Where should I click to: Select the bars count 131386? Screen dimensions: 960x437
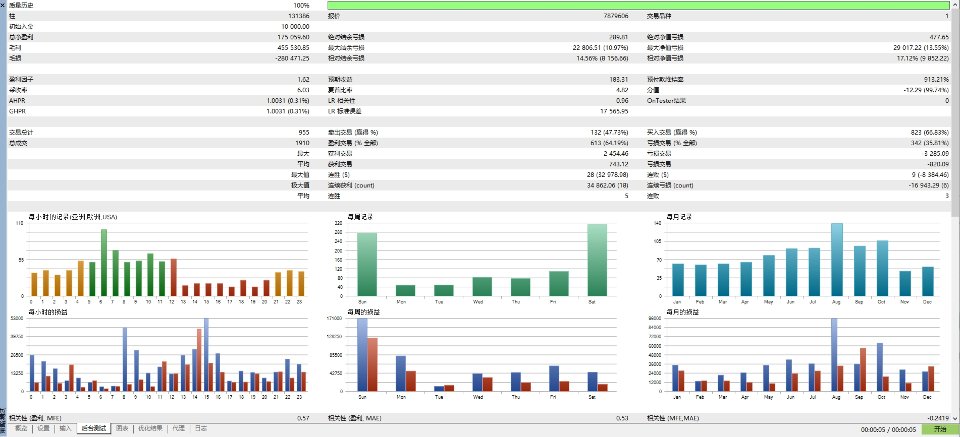(299, 16)
